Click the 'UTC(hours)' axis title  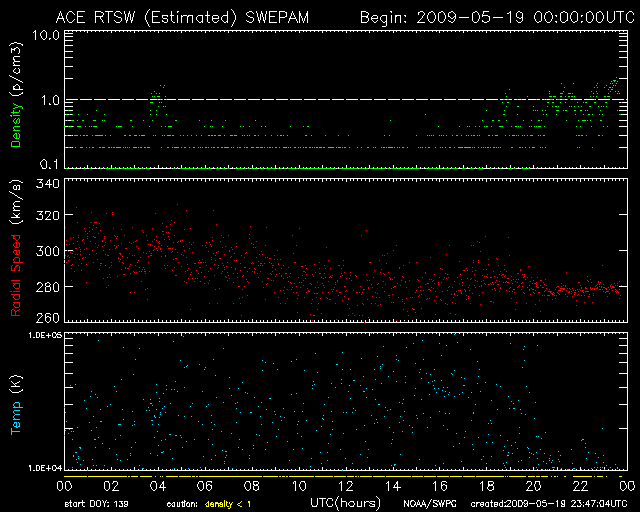[x=345, y=503]
